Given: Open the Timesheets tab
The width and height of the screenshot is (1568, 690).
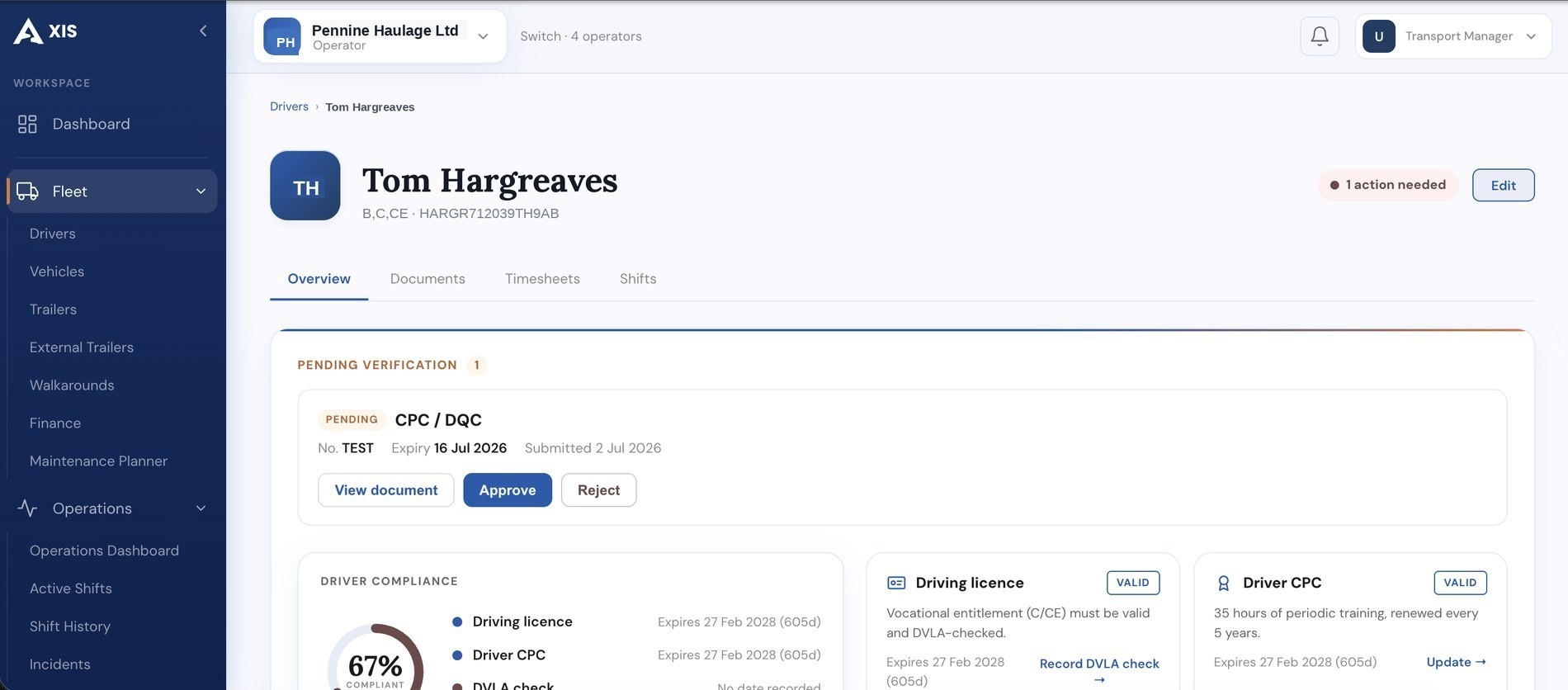Looking at the screenshot, I should pyautogui.click(x=542, y=279).
